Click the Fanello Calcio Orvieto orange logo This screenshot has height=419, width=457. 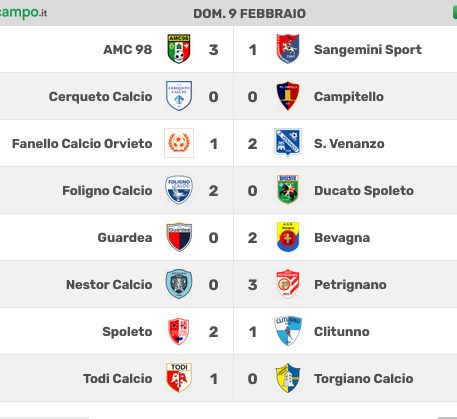pyautogui.click(x=179, y=143)
